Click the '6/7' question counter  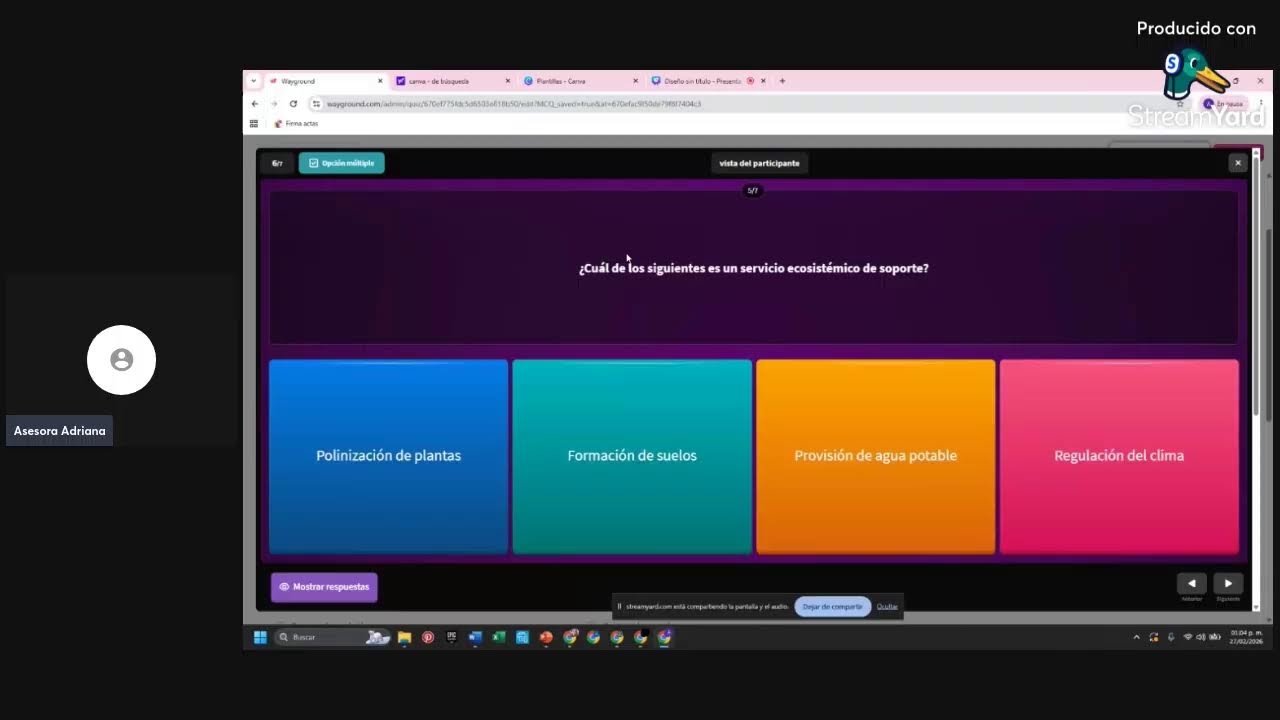tap(277, 163)
